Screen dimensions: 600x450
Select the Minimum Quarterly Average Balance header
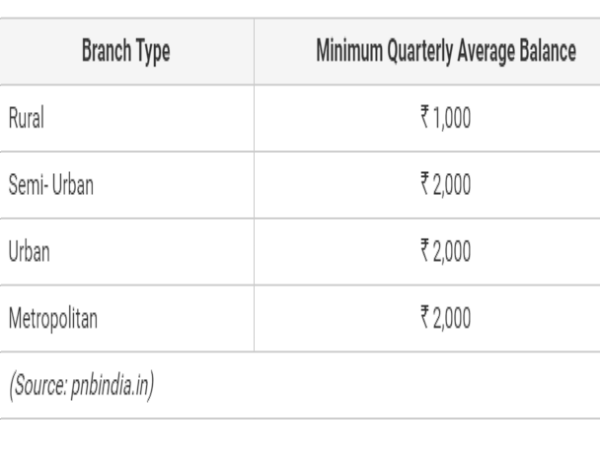(445, 52)
